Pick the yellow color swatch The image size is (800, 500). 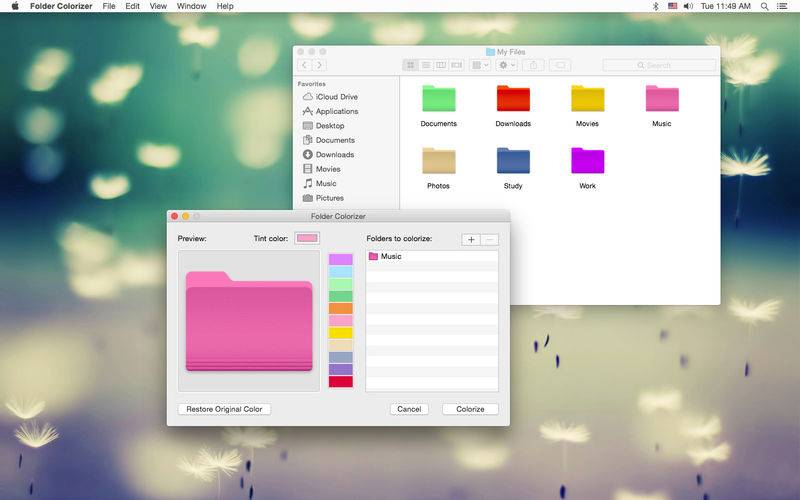pyautogui.click(x=340, y=333)
